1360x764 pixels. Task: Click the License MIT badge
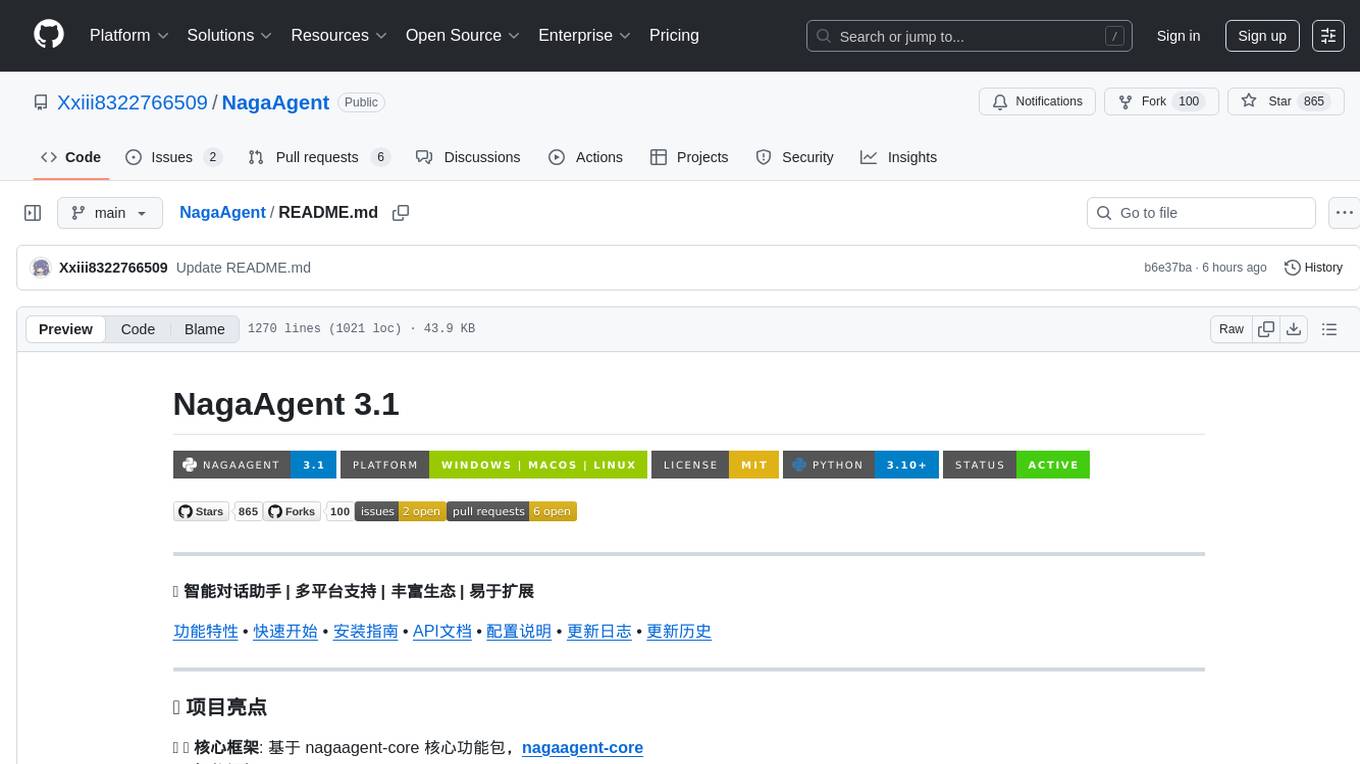pos(715,465)
